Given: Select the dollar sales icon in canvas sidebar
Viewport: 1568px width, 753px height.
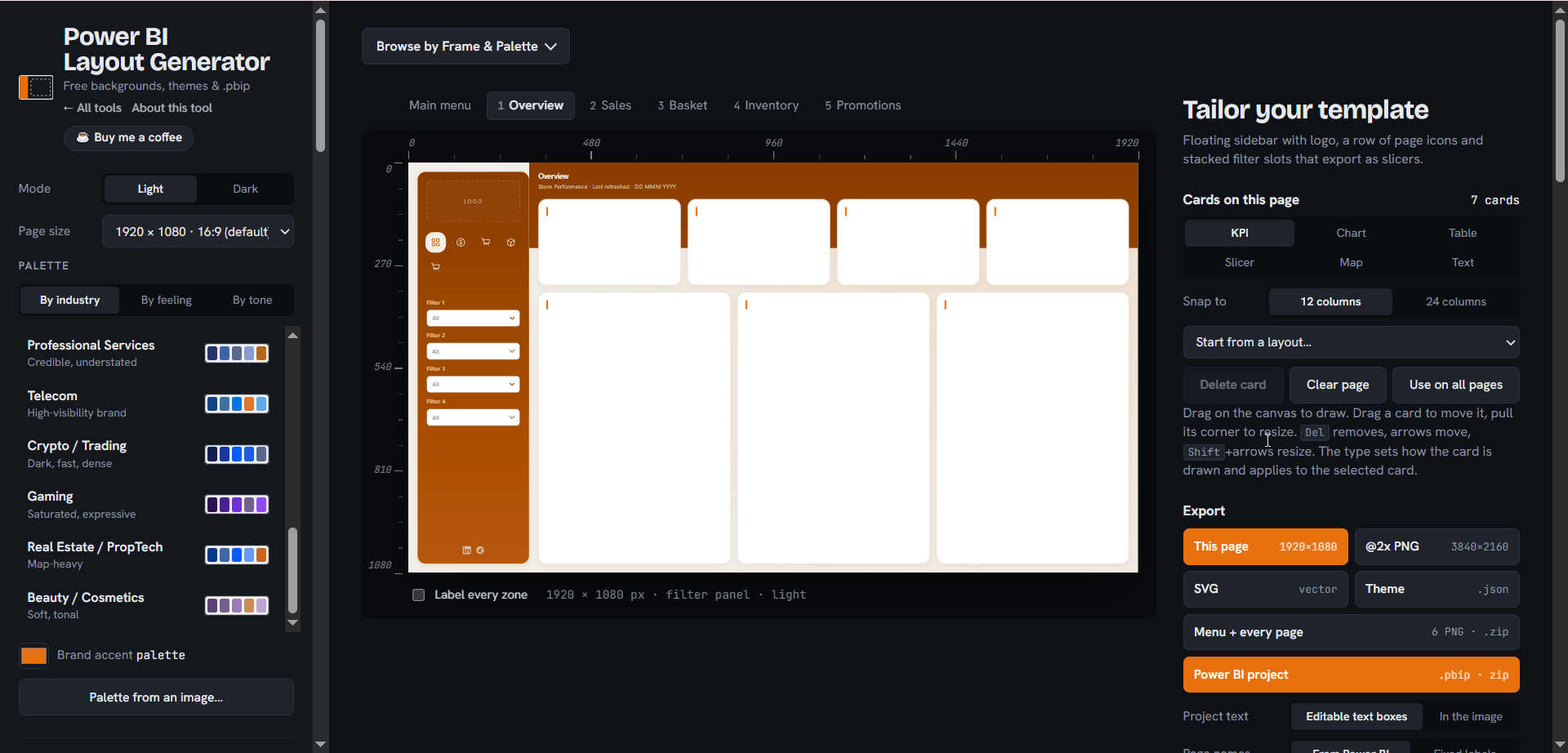Looking at the screenshot, I should 461,243.
